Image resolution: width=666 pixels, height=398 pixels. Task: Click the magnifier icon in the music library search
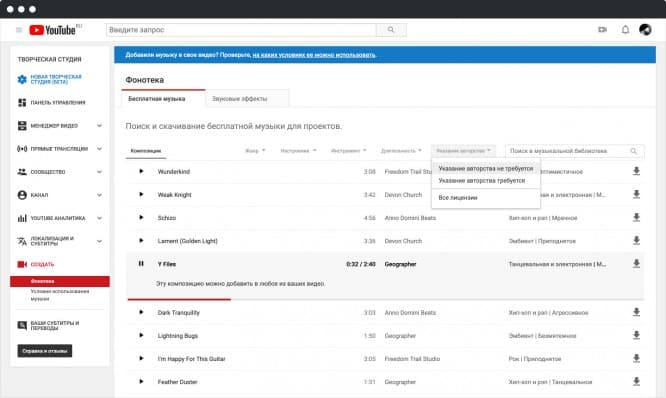pyautogui.click(x=633, y=151)
